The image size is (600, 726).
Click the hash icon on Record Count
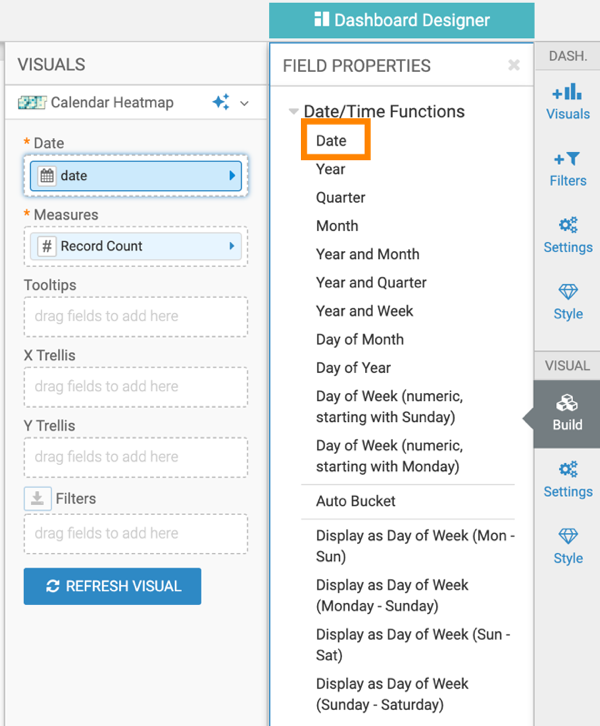coord(47,246)
